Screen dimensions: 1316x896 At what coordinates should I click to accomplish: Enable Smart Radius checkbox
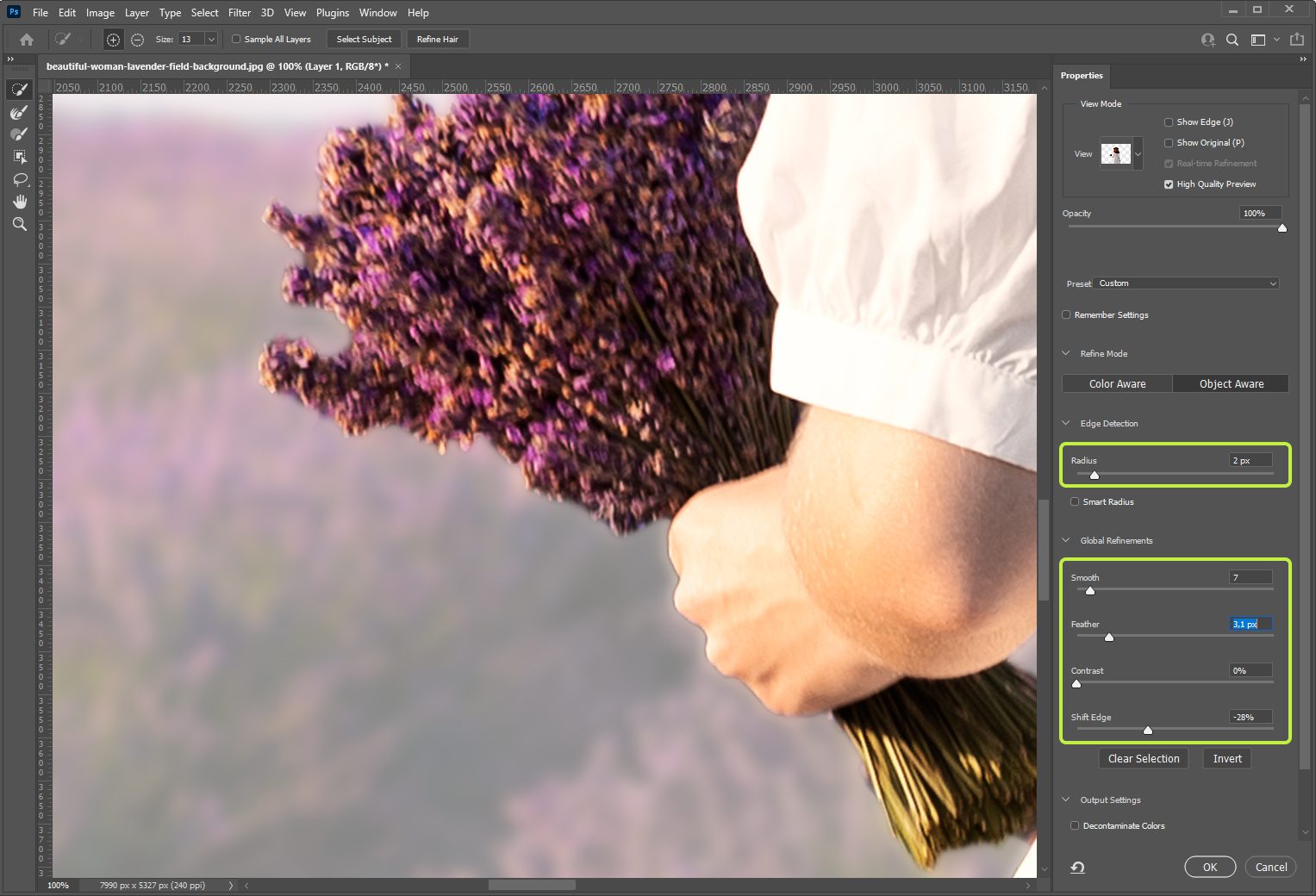1075,501
